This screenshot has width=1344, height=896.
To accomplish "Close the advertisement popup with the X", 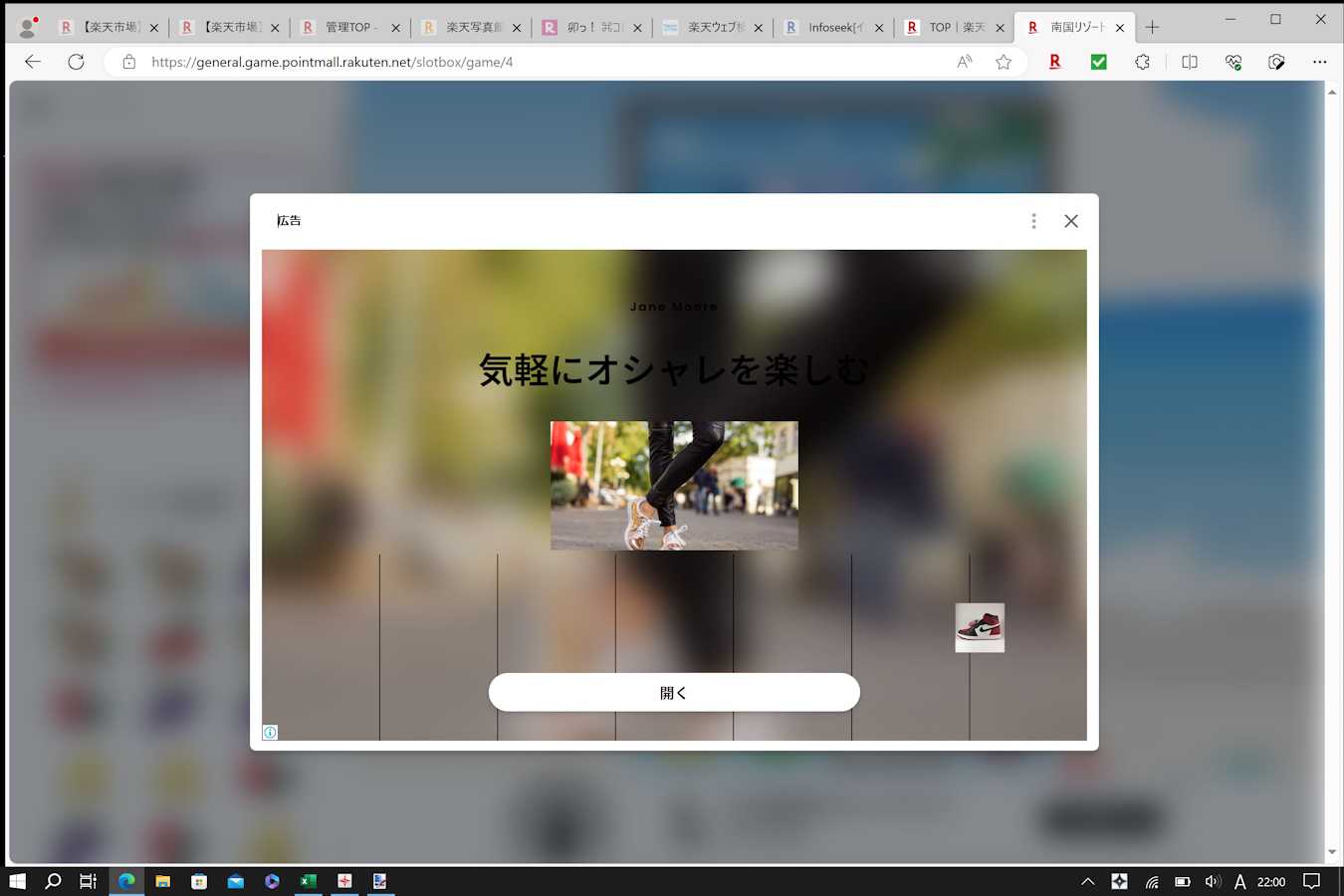I will coord(1070,221).
